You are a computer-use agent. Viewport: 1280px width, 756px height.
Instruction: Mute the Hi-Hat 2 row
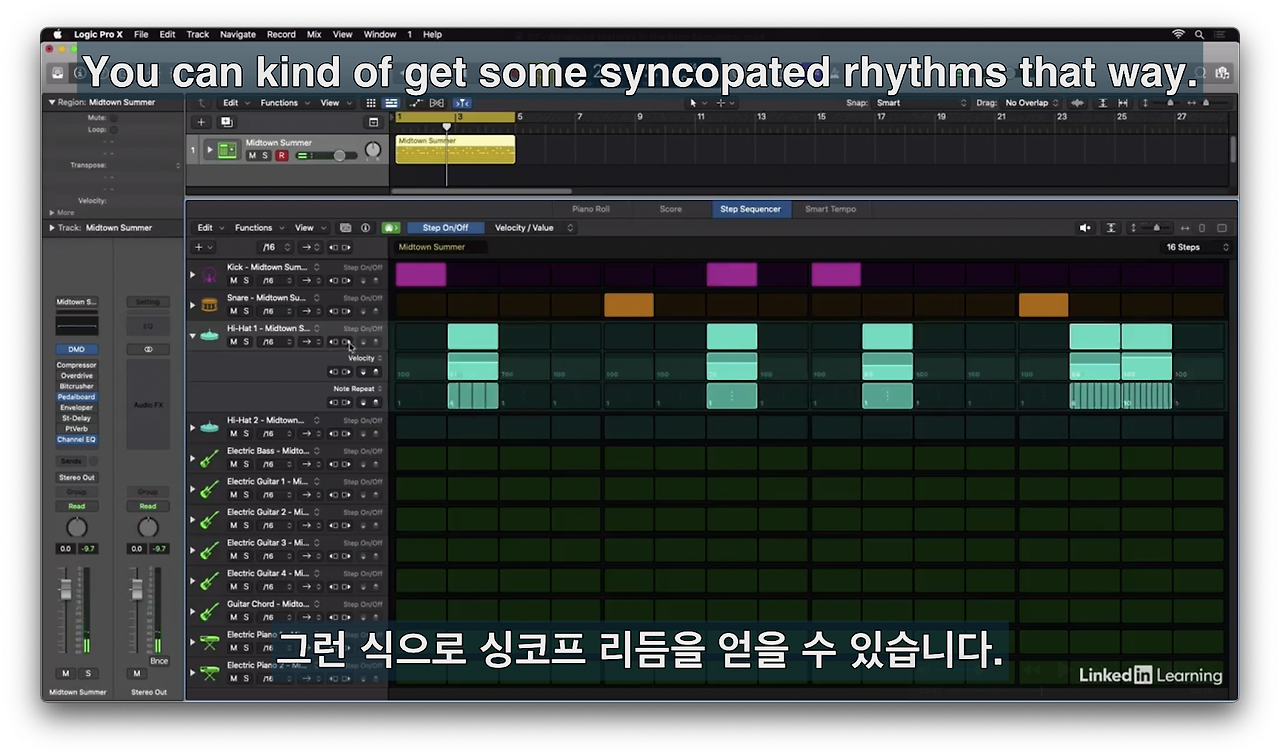(234, 434)
